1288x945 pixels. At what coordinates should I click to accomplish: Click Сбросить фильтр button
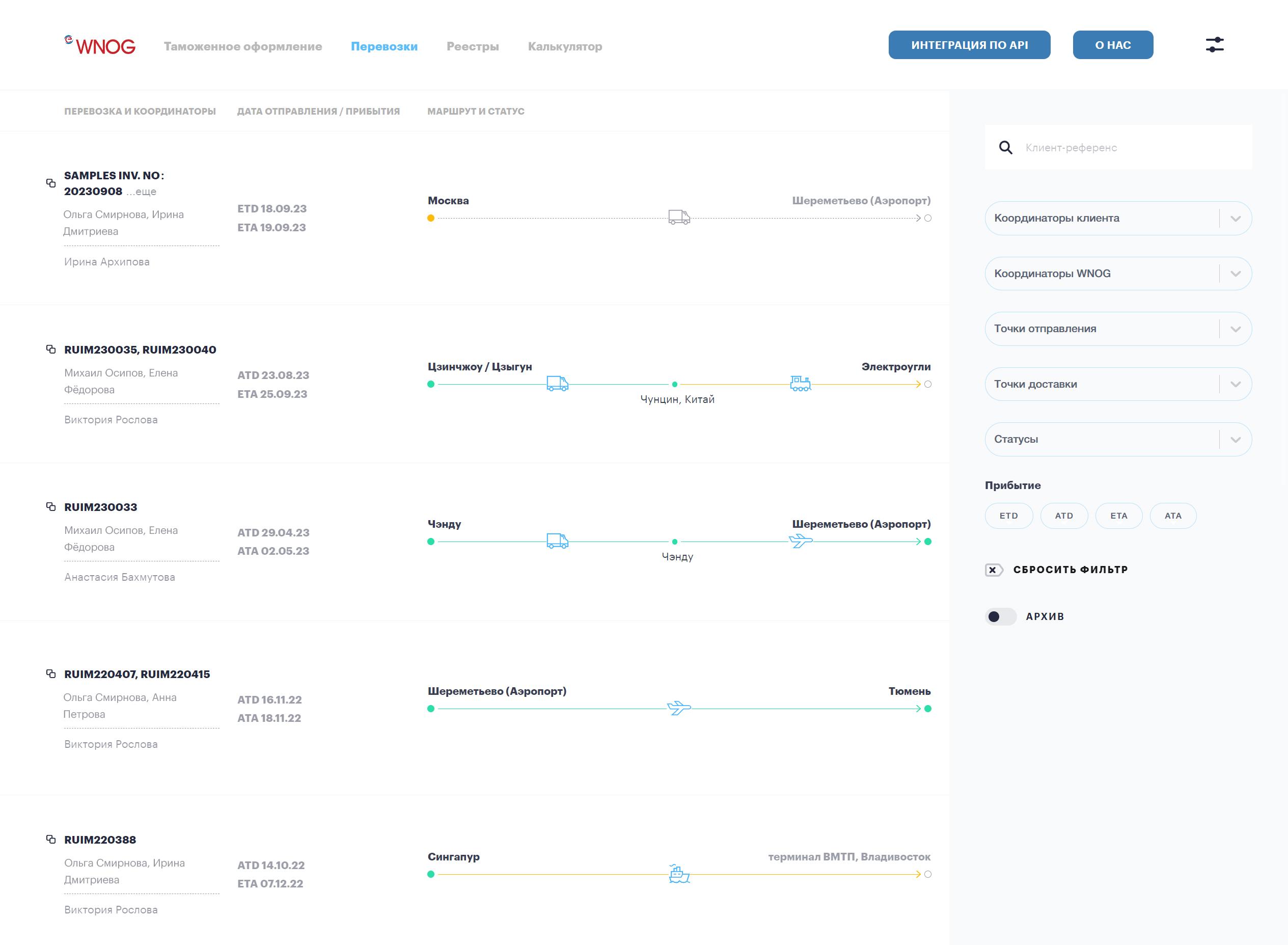pos(1056,570)
